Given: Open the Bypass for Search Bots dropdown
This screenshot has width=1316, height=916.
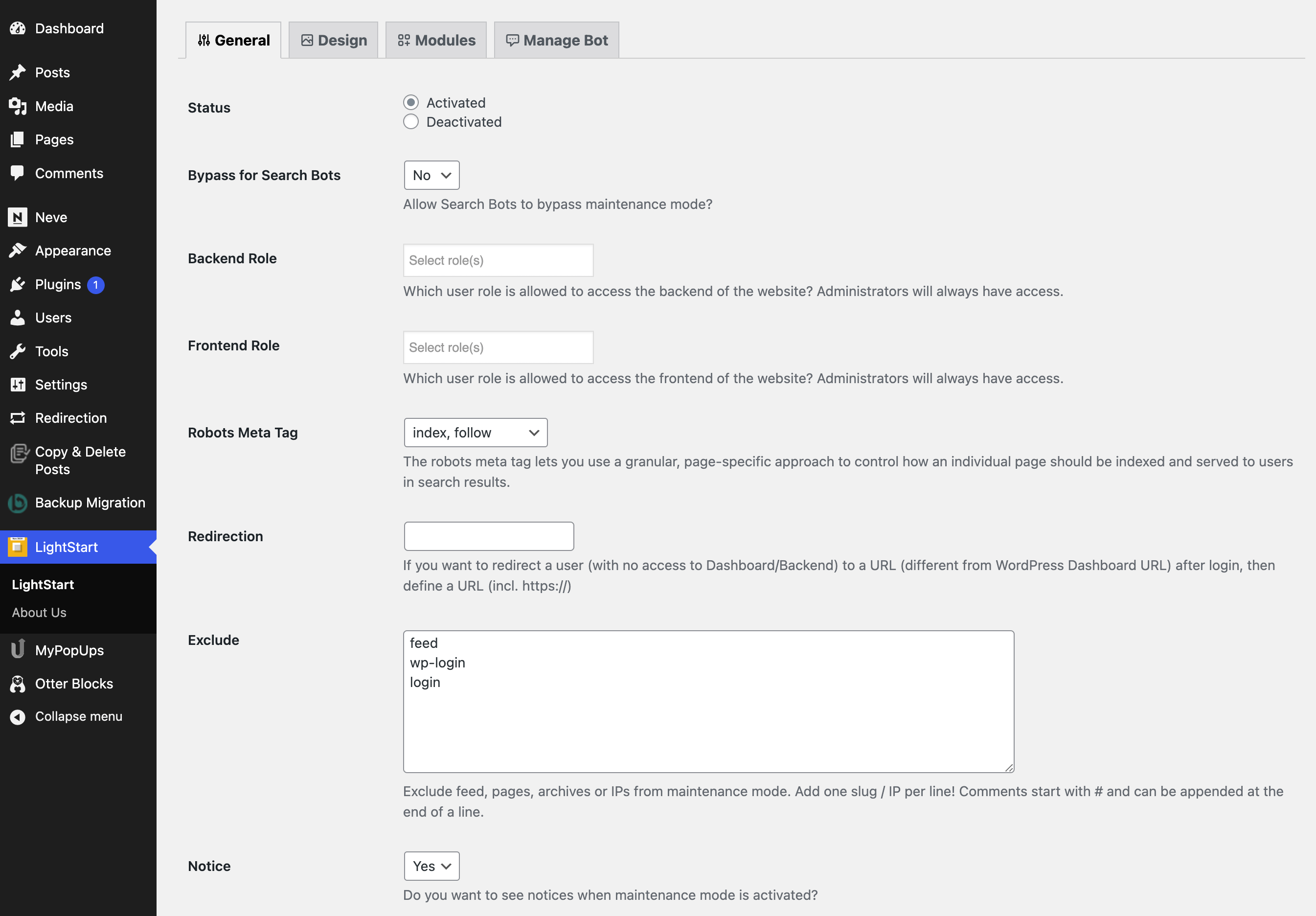Looking at the screenshot, I should tap(431, 175).
